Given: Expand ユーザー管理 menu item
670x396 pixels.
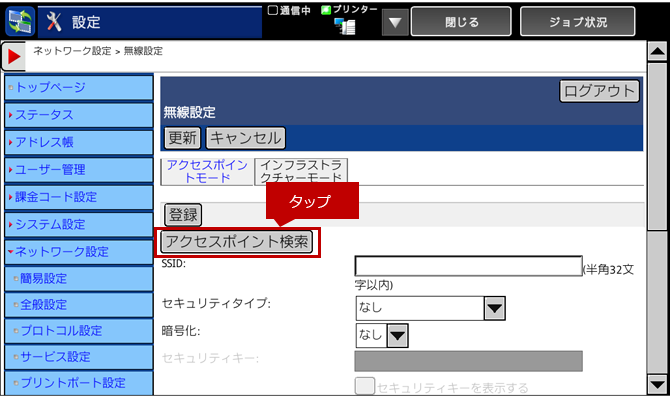Looking at the screenshot, I should [x=79, y=170].
